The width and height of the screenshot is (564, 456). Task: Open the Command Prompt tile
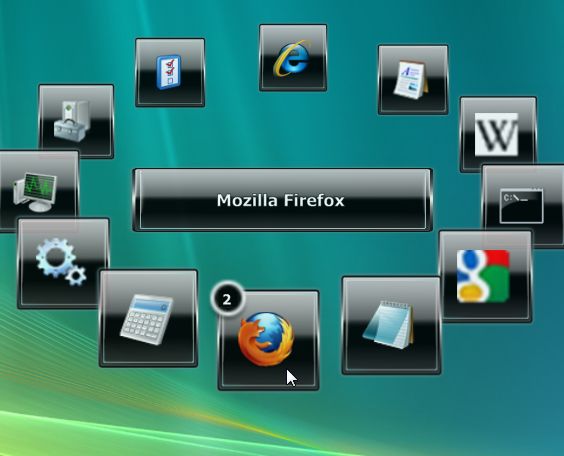521,207
